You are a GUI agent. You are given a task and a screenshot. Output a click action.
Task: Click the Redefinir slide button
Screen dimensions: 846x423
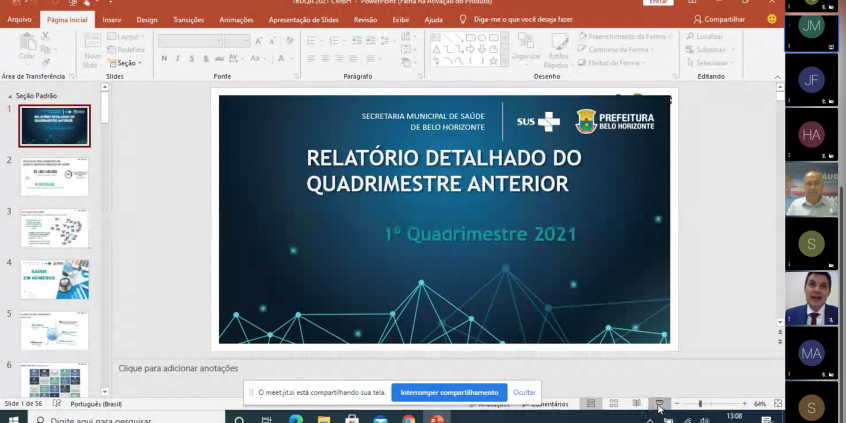coord(126,50)
